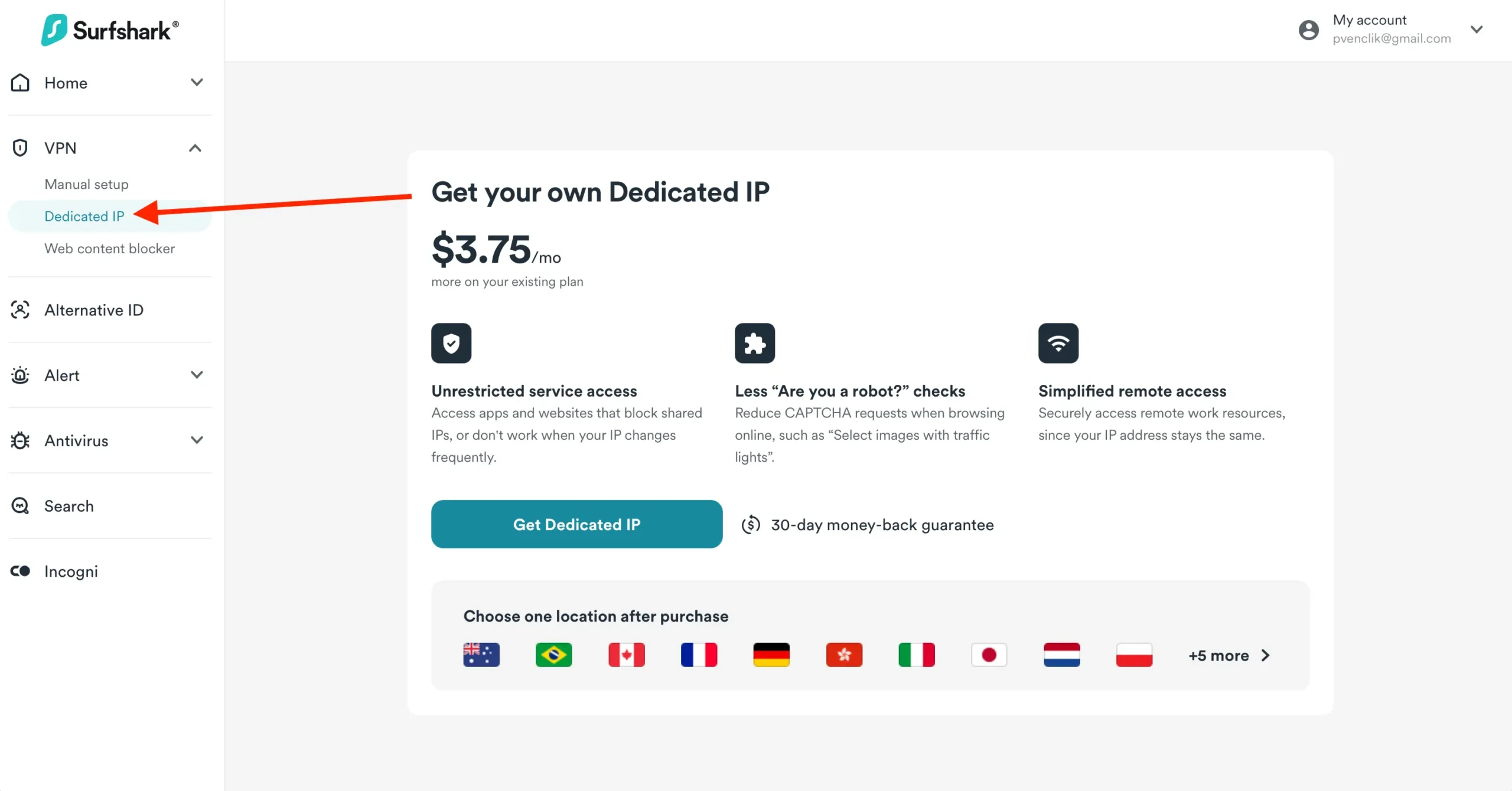
Task: Open Manual setup under VPN
Action: click(86, 184)
